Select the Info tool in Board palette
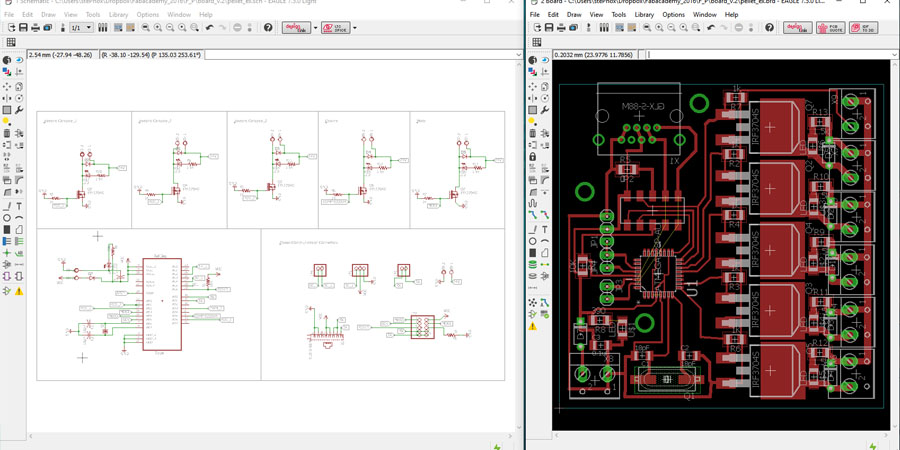This screenshot has width=900, height=450. click(x=533, y=60)
